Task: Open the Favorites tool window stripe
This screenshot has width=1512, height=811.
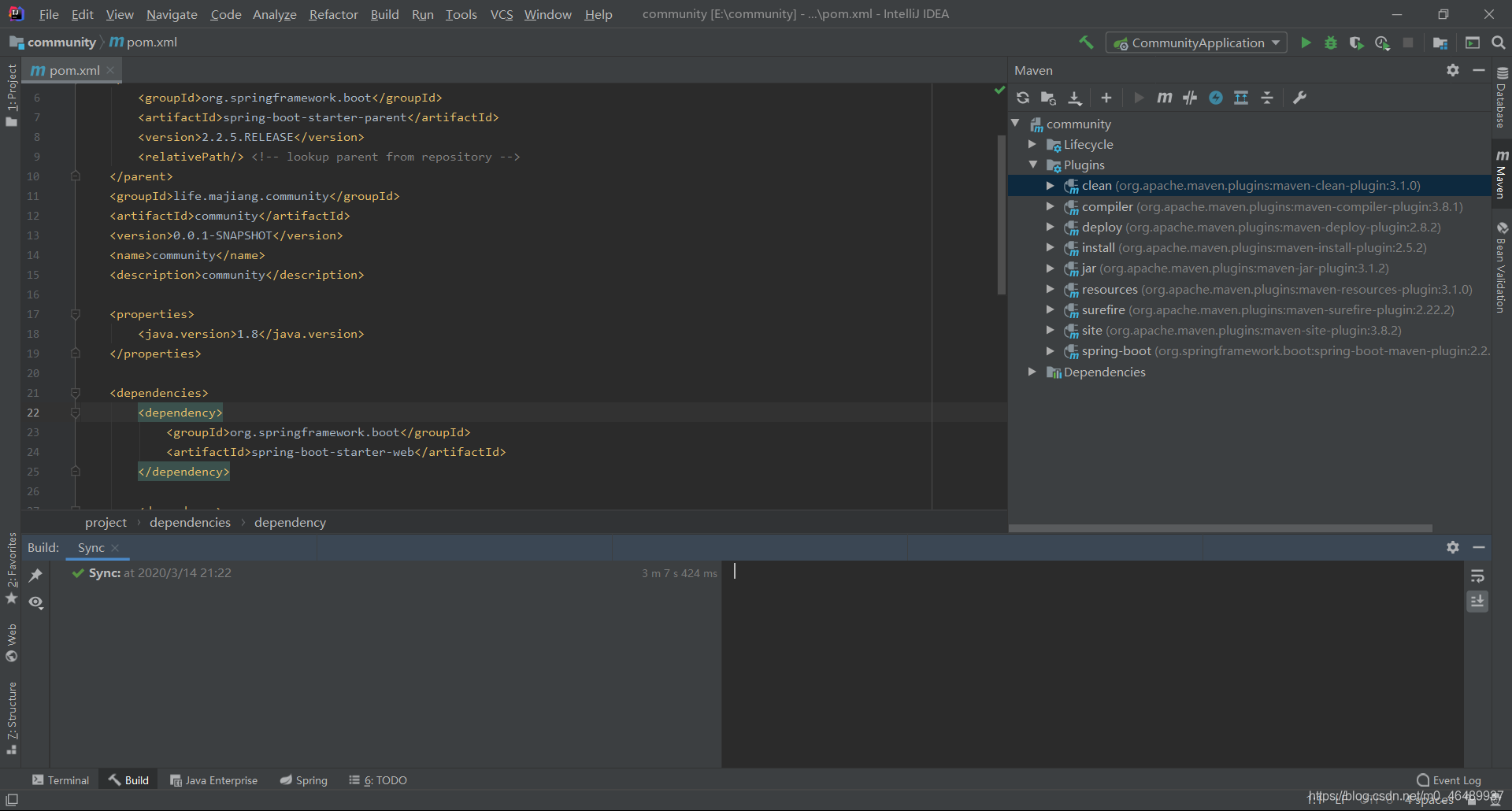Action: [11, 568]
